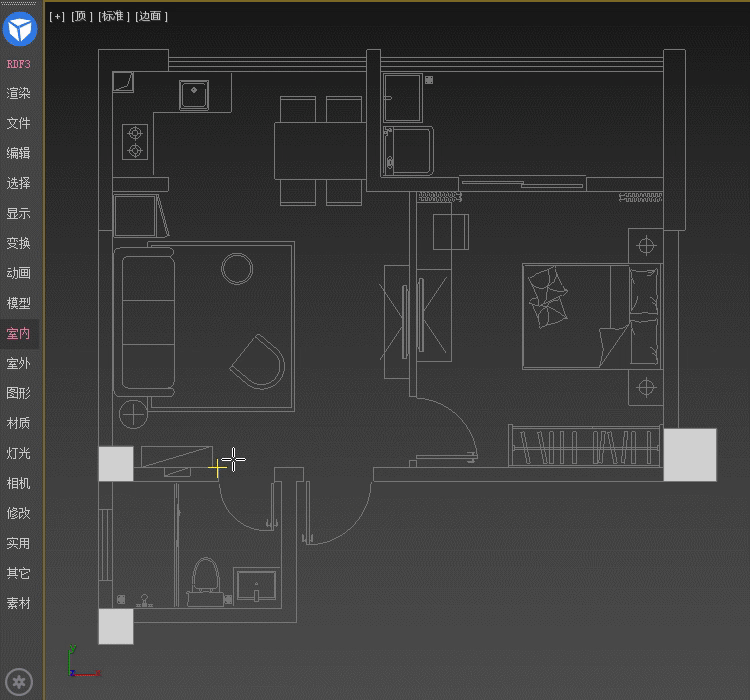Select the white column block beside the wardrobe
This screenshot has height=700, width=750.
pyautogui.click(x=690, y=455)
